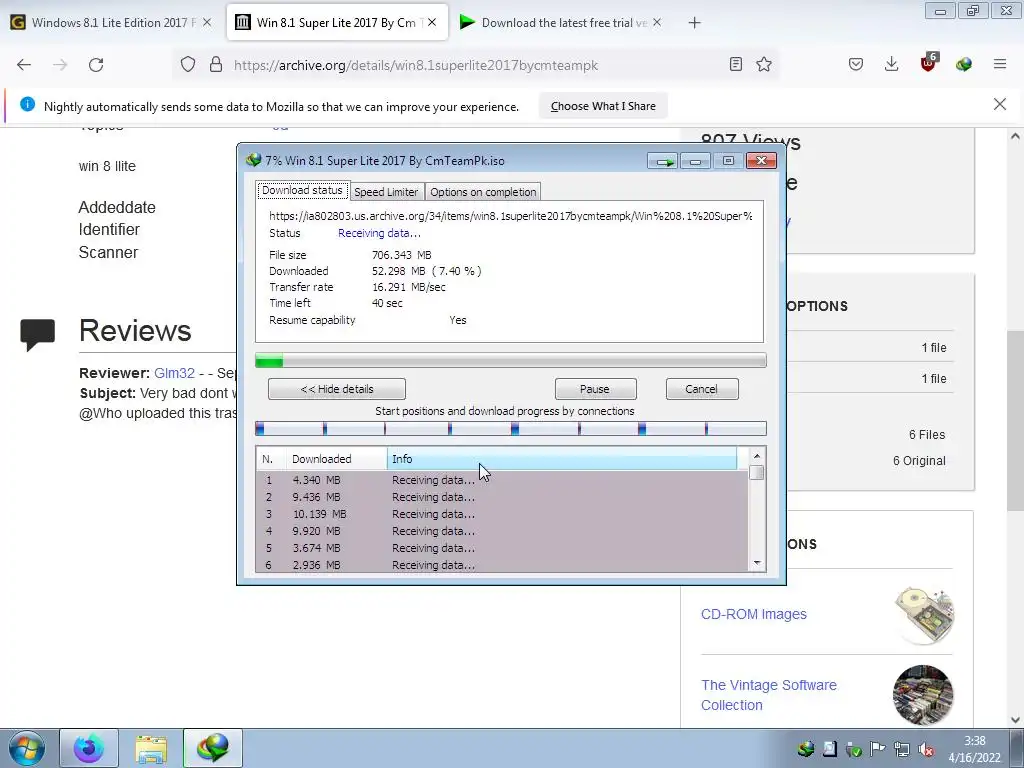This screenshot has height=768, width=1024.
Task: Select connection 1 row with 4.340 MB
Action: 502,480
